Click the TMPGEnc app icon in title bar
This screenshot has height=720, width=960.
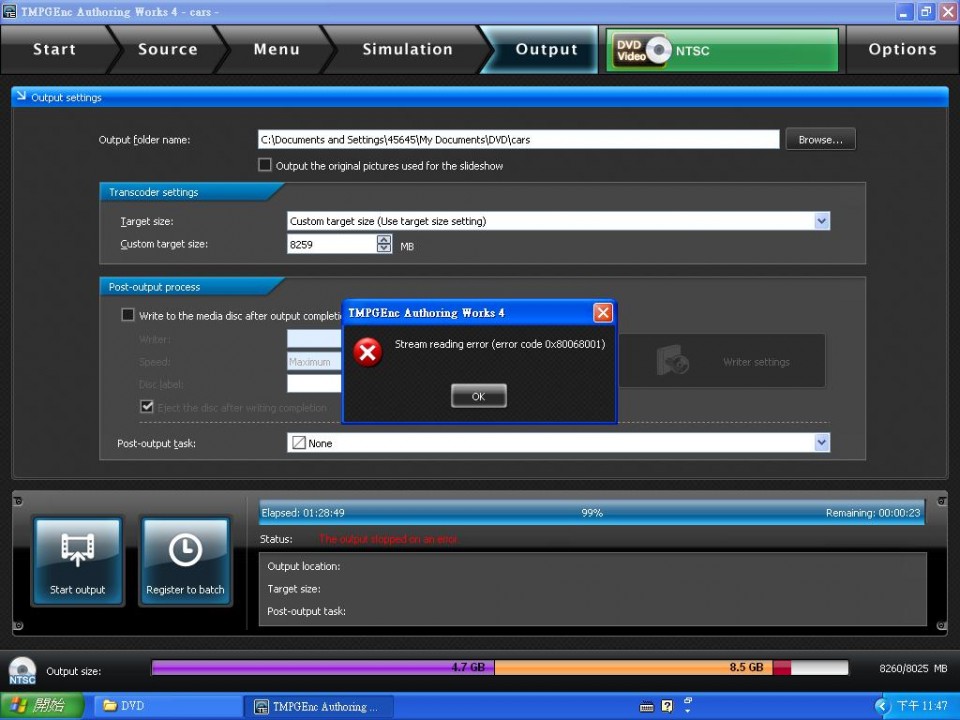(x=9, y=11)
